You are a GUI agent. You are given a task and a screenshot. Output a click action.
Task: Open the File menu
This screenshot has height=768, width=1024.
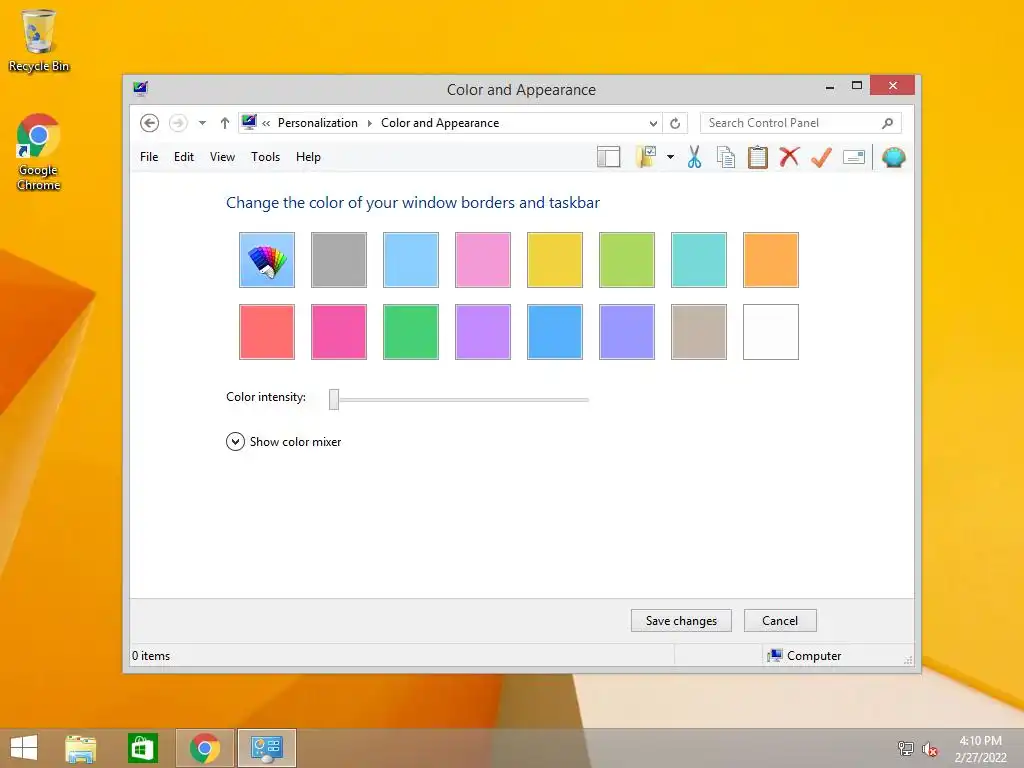[149, 157]
